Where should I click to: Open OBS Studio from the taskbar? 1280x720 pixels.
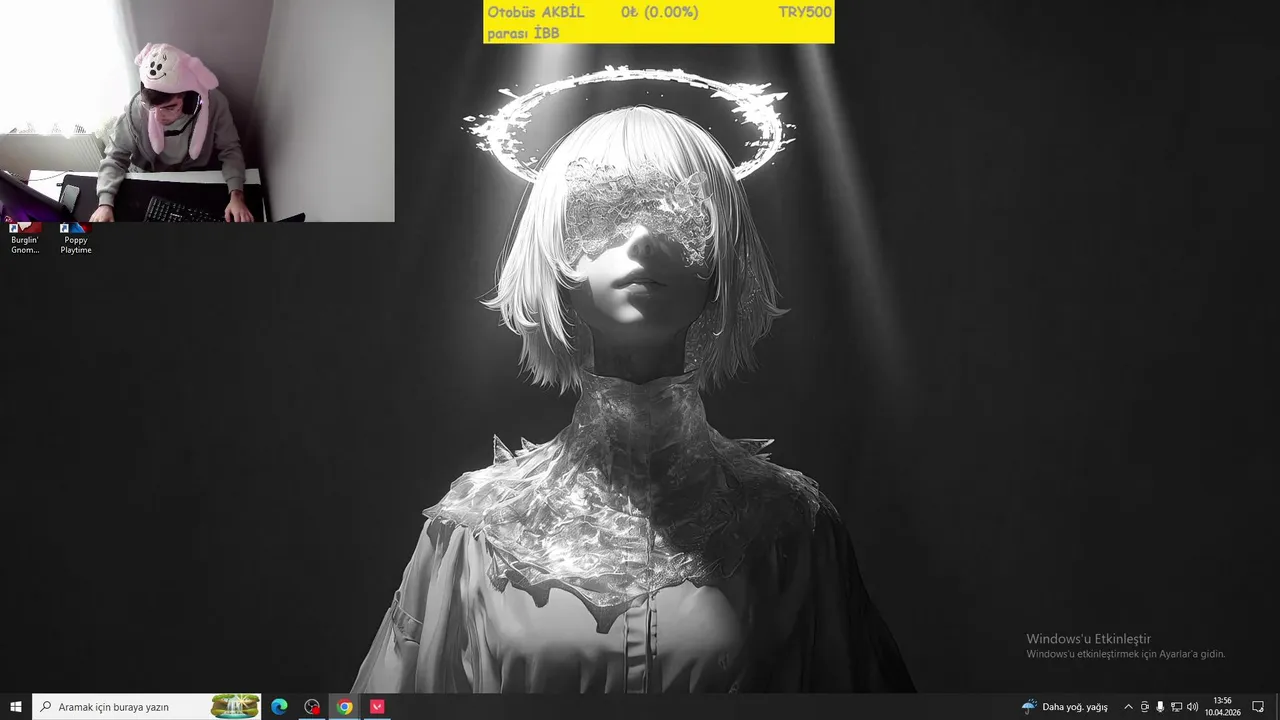[312, 707]
